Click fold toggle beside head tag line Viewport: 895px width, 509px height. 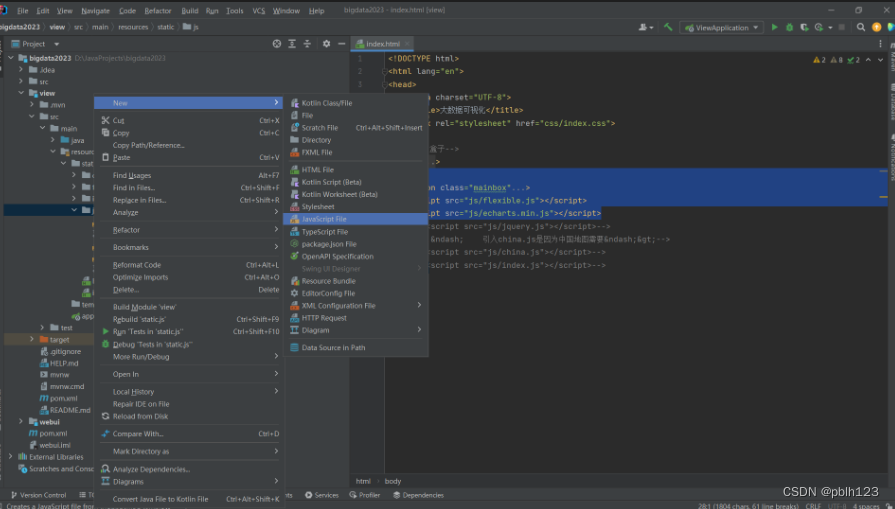[x=385, y=84]
